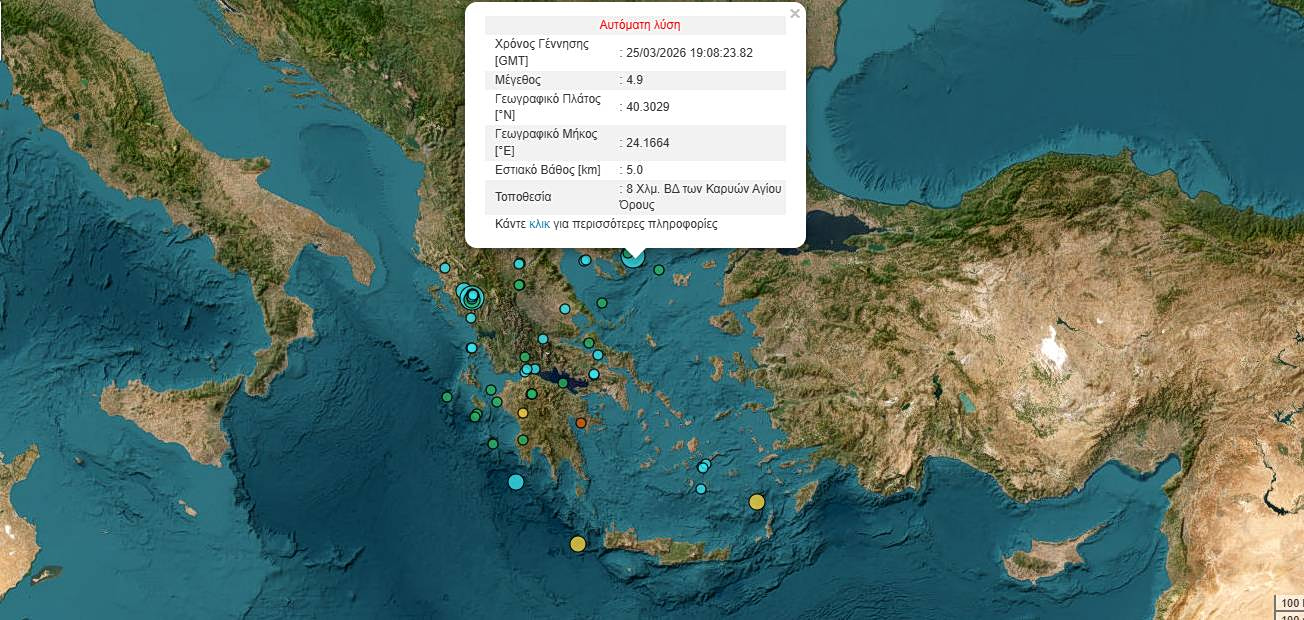The image size is (1304, 620).
Task: Click the large cyan marker under the popup pointer
Action: pyautogui.click(x=633, y=257)
